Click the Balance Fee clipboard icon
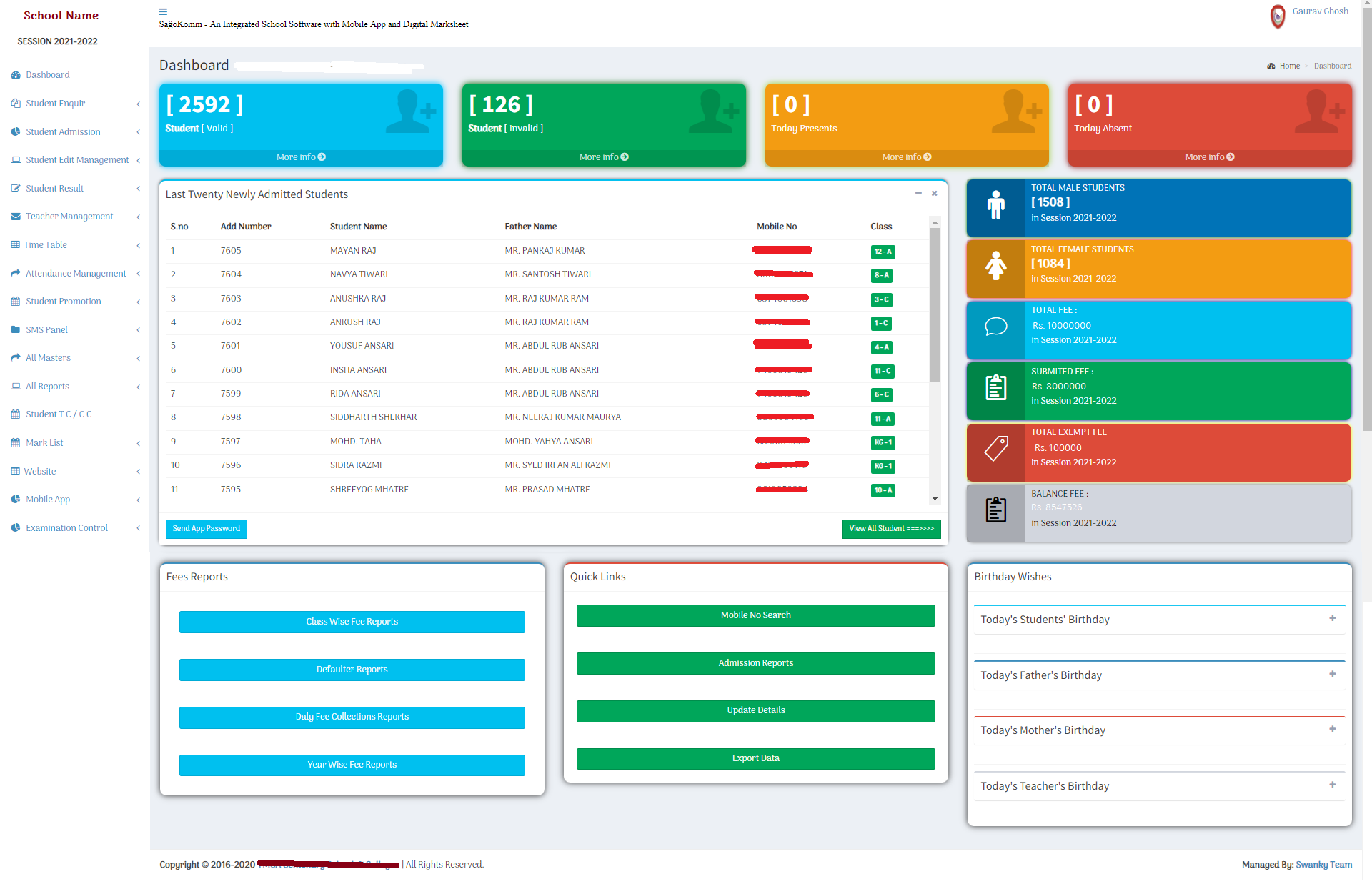 995,510
